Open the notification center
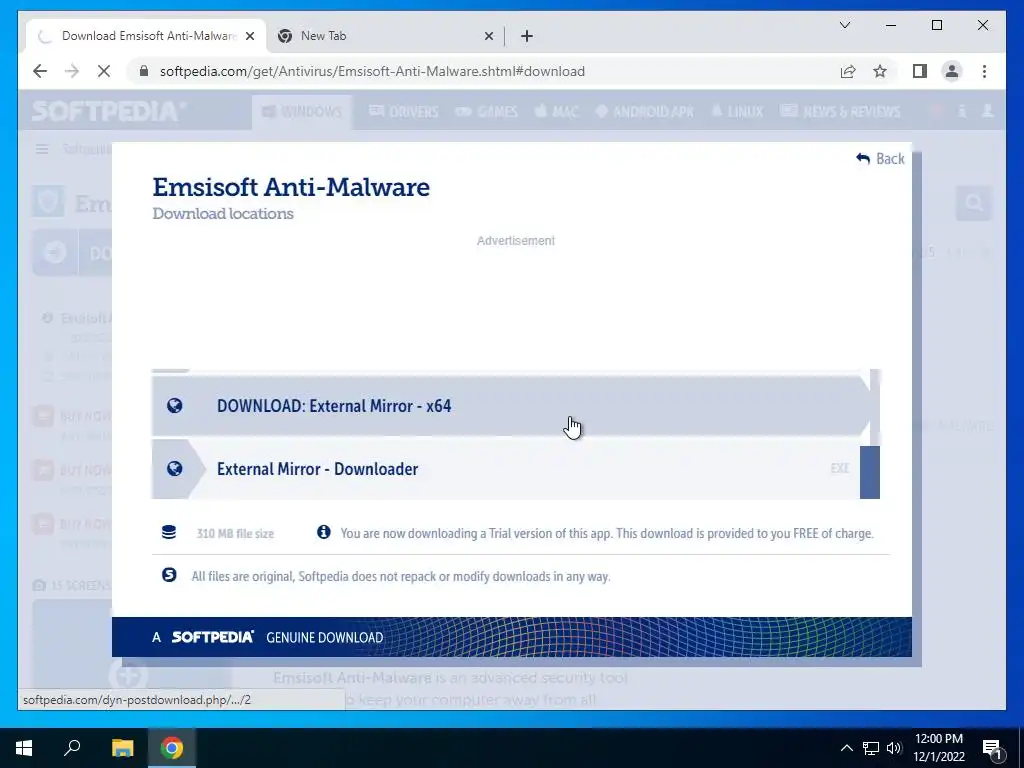This screenshot has width=1024, height=768. coord(992,748)
